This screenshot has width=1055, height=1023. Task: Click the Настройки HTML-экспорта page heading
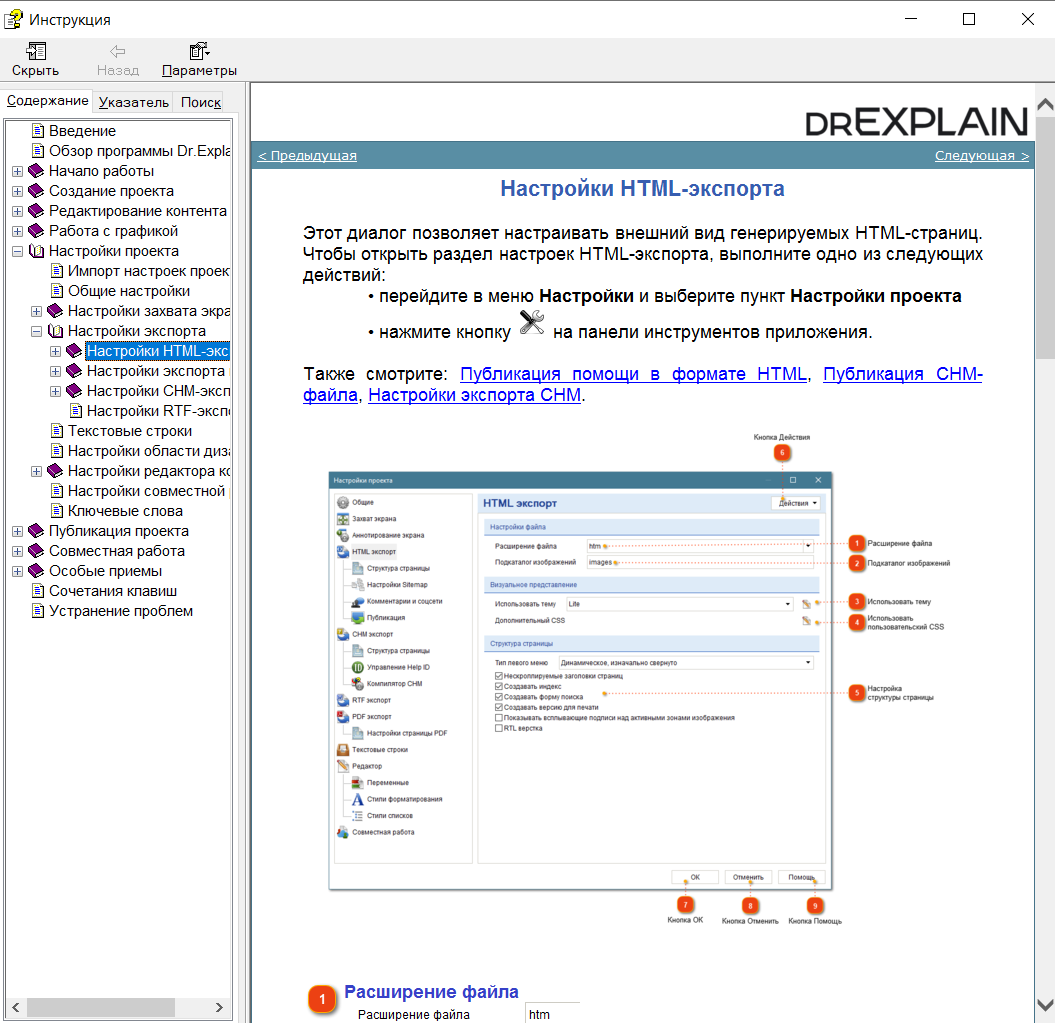pos(642,188)
